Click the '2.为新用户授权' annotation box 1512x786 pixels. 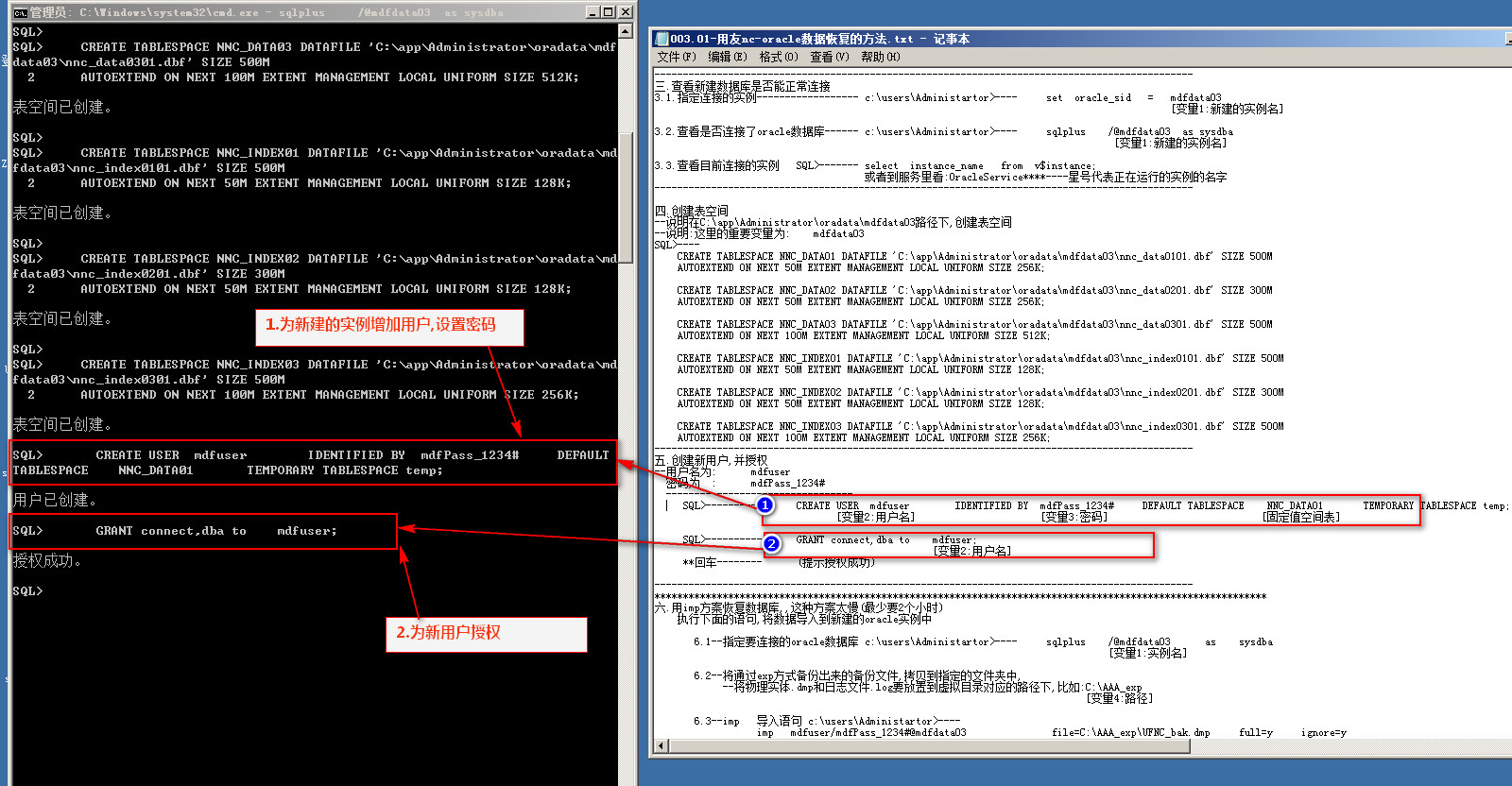[x=486, y=634]
